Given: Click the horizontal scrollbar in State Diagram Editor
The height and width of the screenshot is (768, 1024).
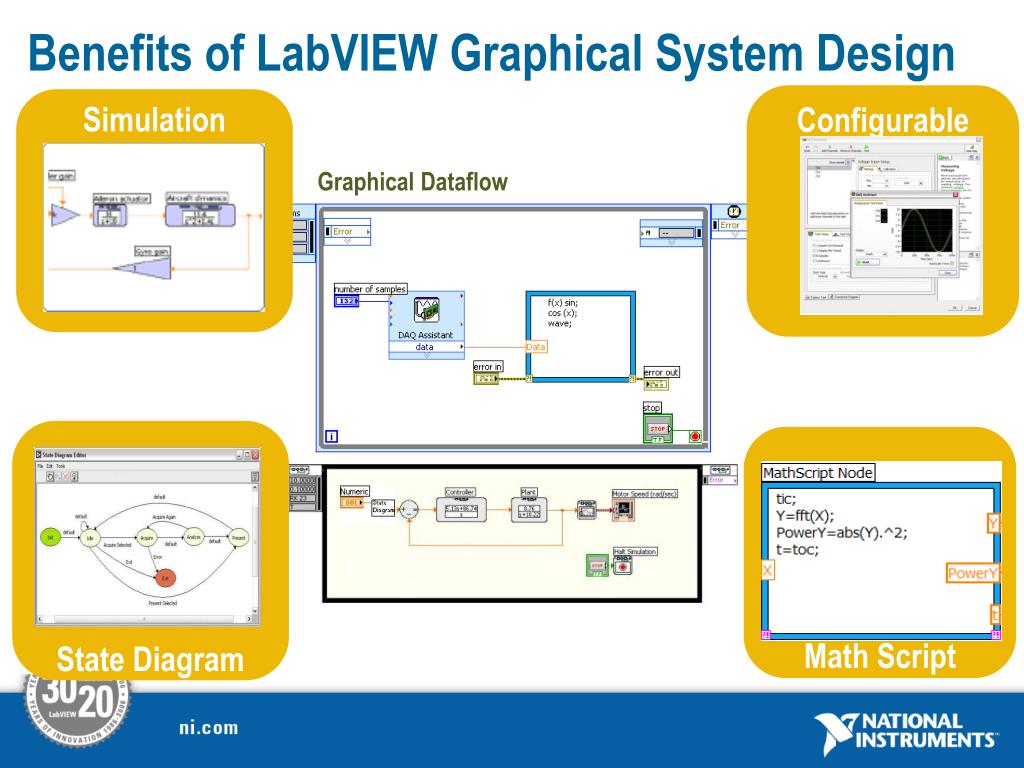Looking at the screenshot, I should pyautogui.click(x=144, y=618).
